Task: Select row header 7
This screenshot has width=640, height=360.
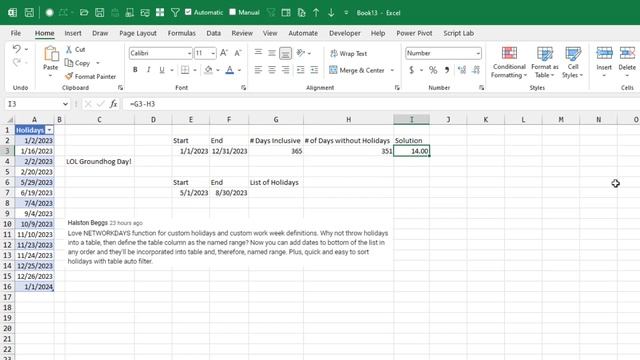Action: click(7, 193)
